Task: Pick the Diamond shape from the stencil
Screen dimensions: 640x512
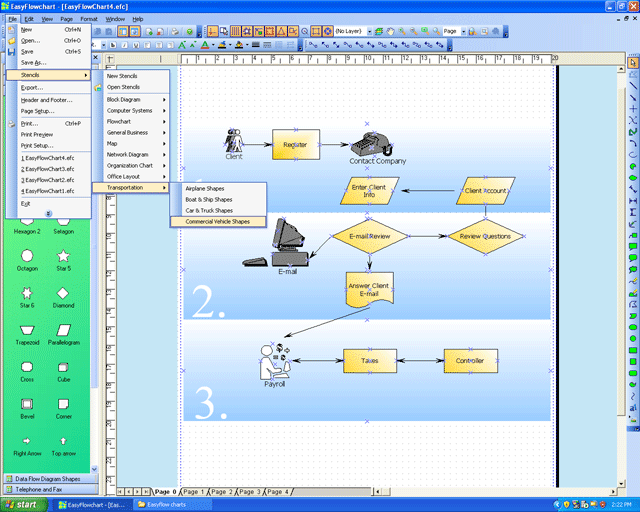Action: pos(63,294)
